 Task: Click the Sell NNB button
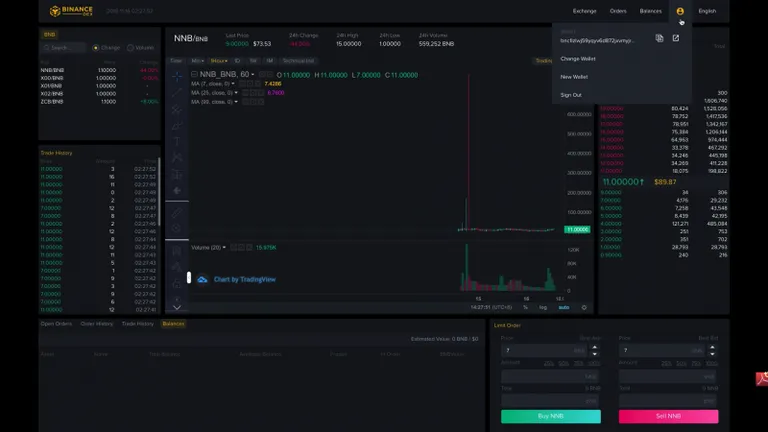pos(668,416)
